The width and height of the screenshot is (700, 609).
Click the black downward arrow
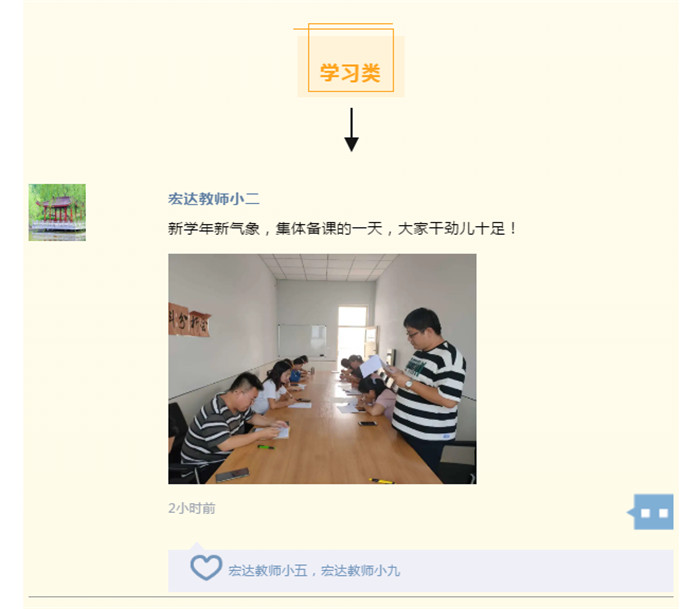click(x=351, y=129)
